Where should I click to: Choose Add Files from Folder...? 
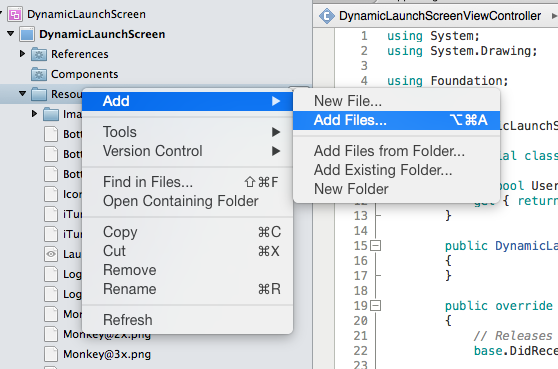pyautogui.click(x=396, y=151)
